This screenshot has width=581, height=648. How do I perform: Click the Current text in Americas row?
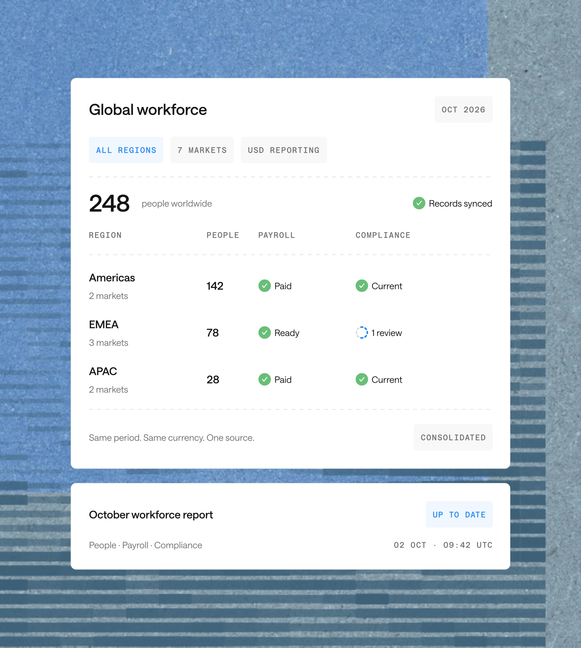(x=386, y=286)
